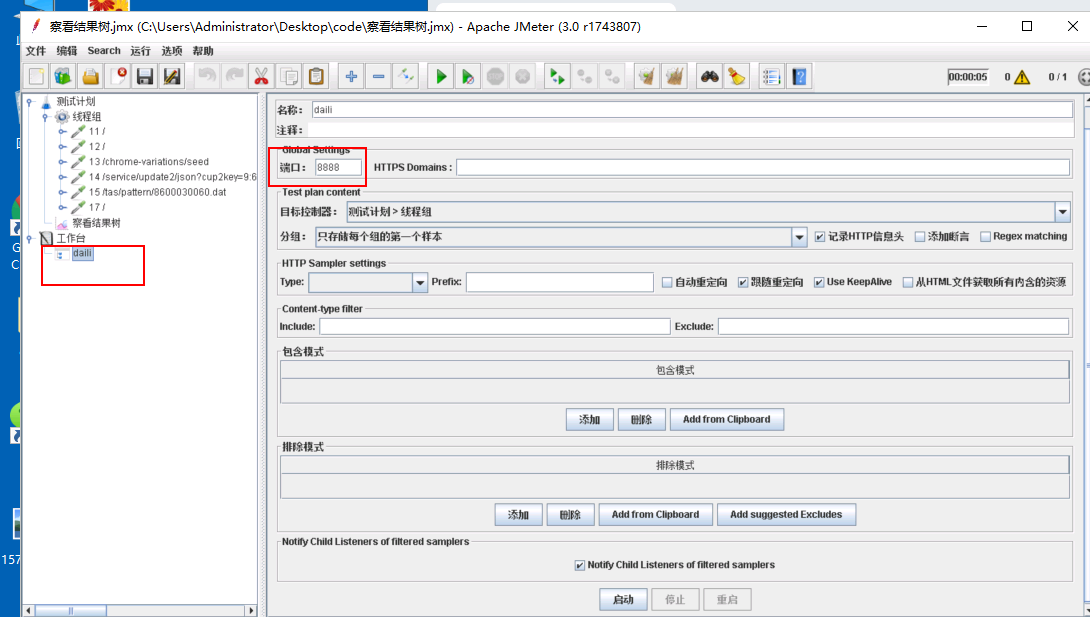Open the 帮助 menu
The width and height of the screenshot is (1090, 617).
coord(203,51)
